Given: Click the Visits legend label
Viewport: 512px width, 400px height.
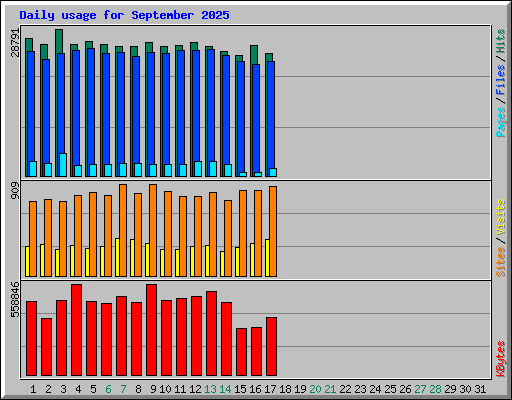Looking at the screenshot, I should click(x=500, y=218).
